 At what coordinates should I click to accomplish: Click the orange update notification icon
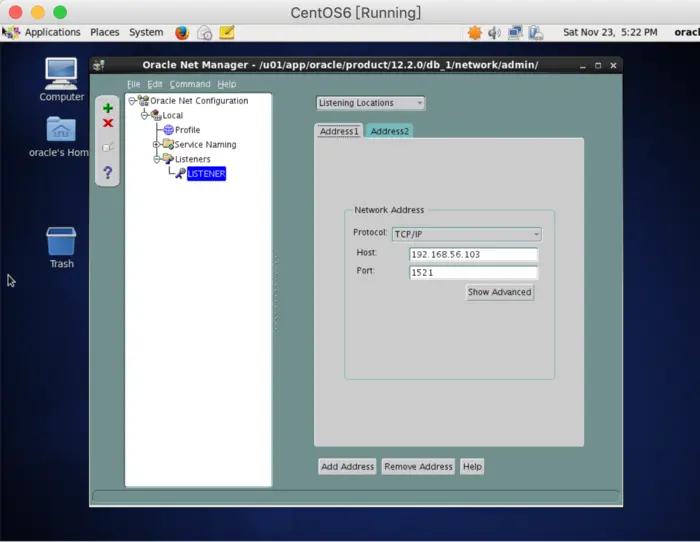[474, 33]
